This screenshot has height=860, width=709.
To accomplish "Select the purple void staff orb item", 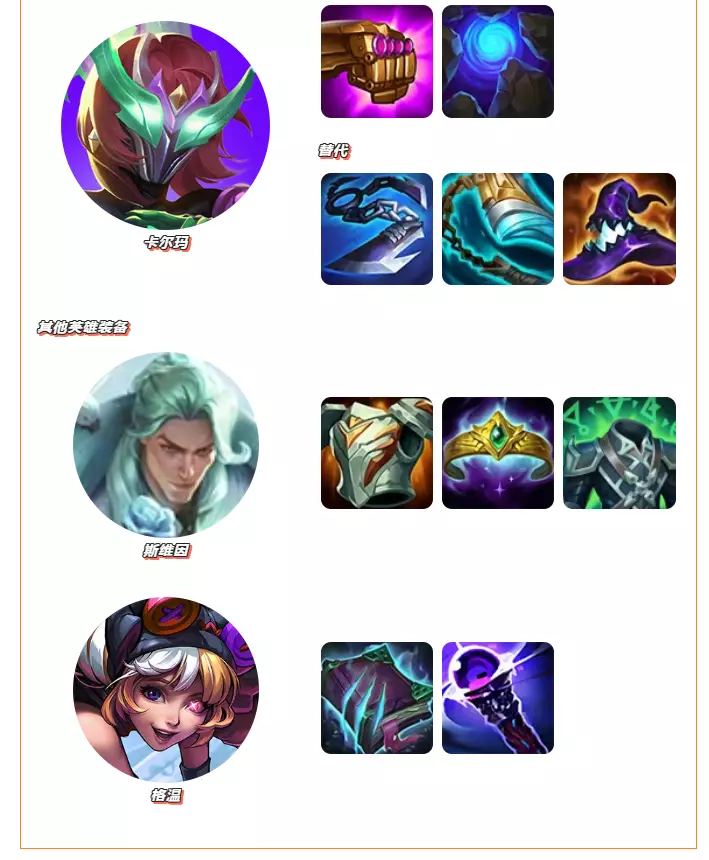I will (x=498, y=698).
